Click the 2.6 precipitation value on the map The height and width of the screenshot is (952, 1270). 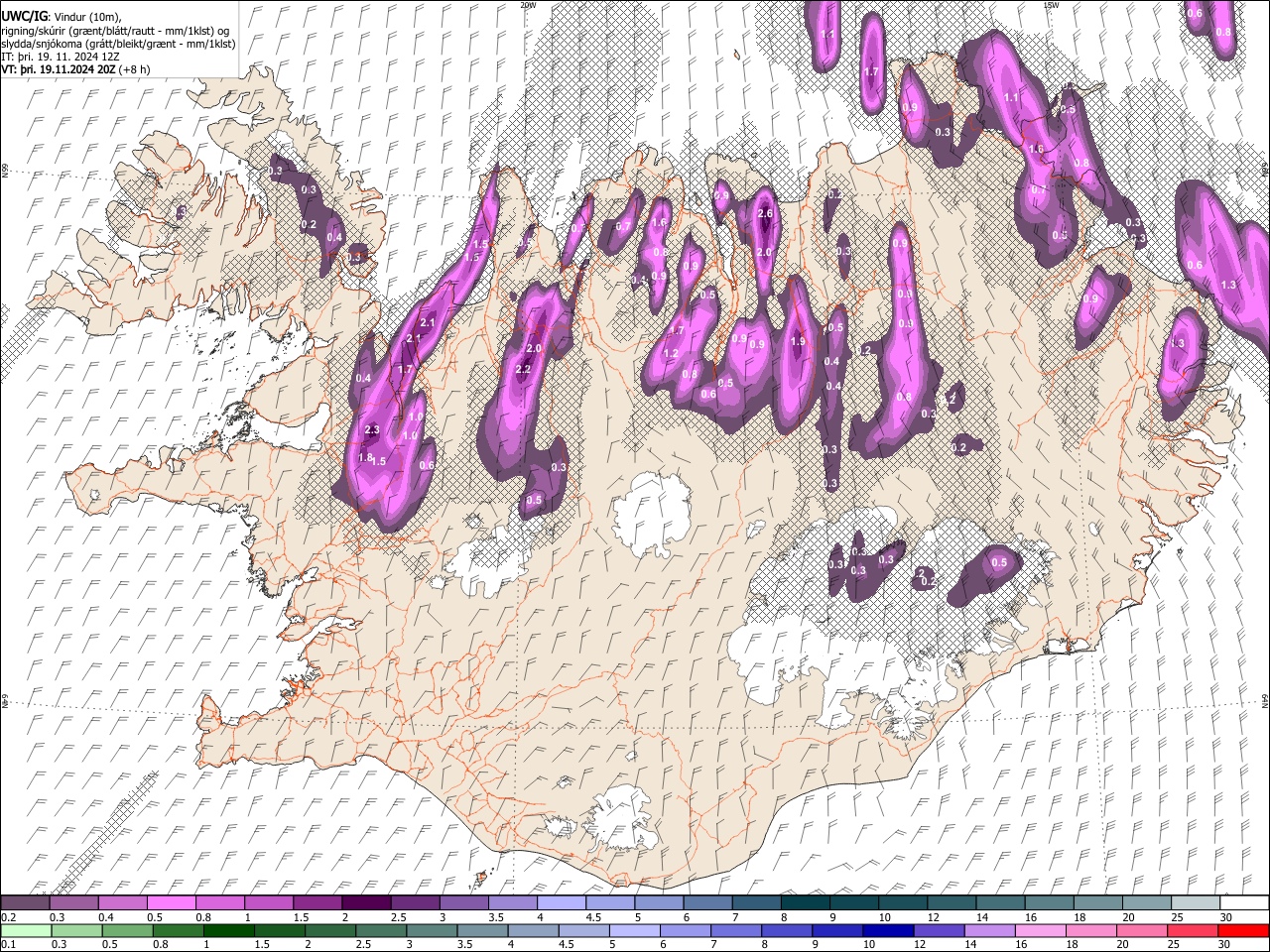pyautogui.click(x=765, y=214)
